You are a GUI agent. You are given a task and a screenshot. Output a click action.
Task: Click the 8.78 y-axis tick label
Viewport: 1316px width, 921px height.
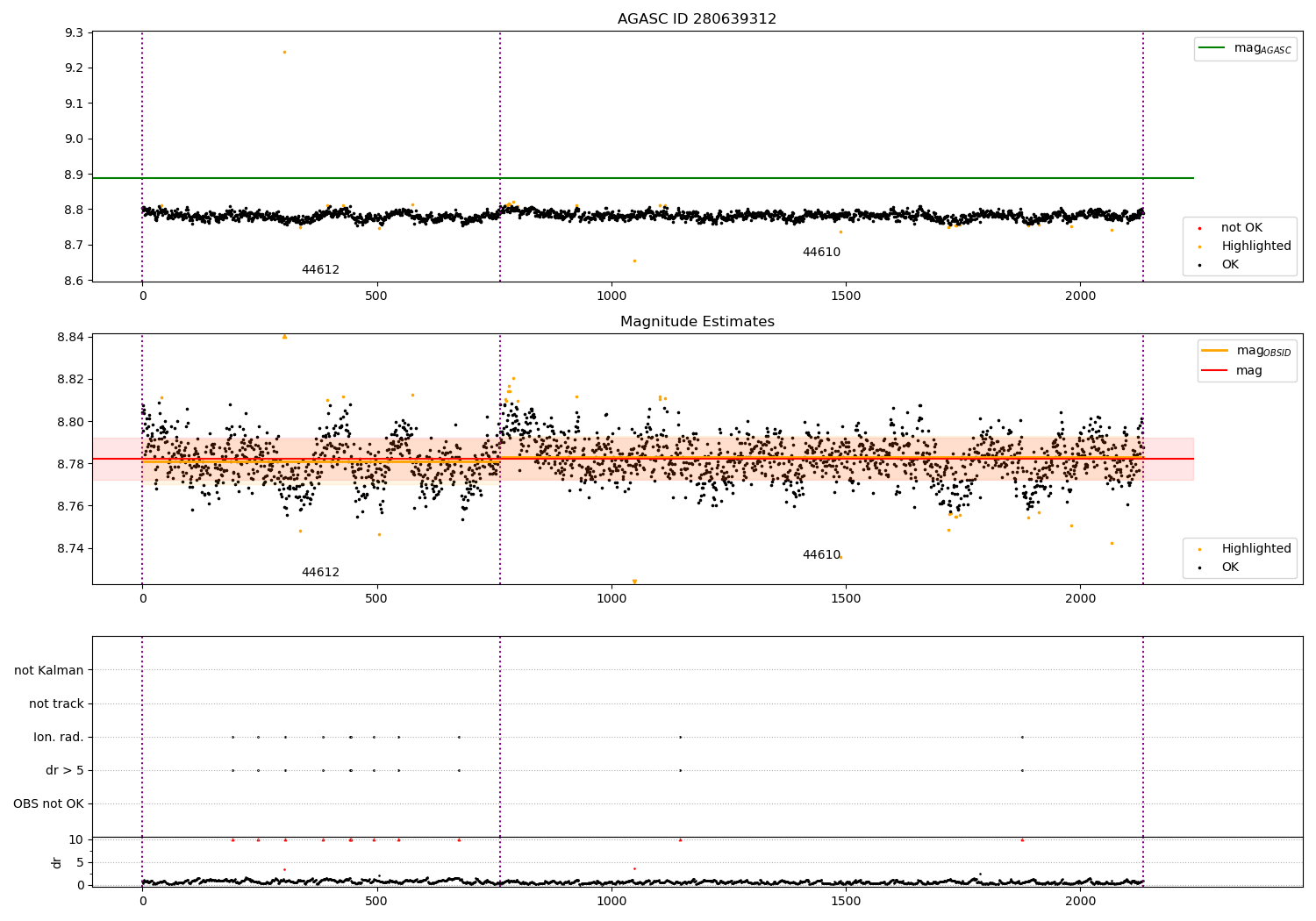[71, 464]
